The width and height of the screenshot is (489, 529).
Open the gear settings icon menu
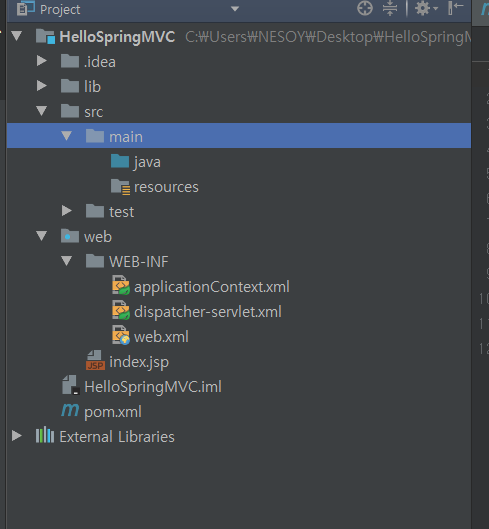[426, 8]
